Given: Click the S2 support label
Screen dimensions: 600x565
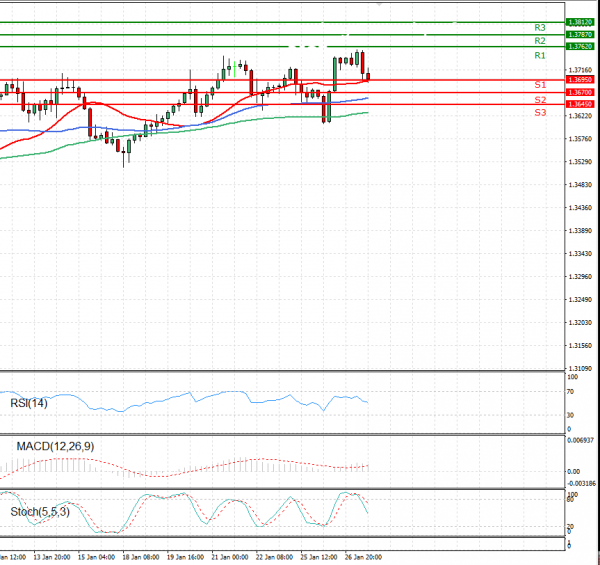Looking at the screenshot, I should click(540, 100).
